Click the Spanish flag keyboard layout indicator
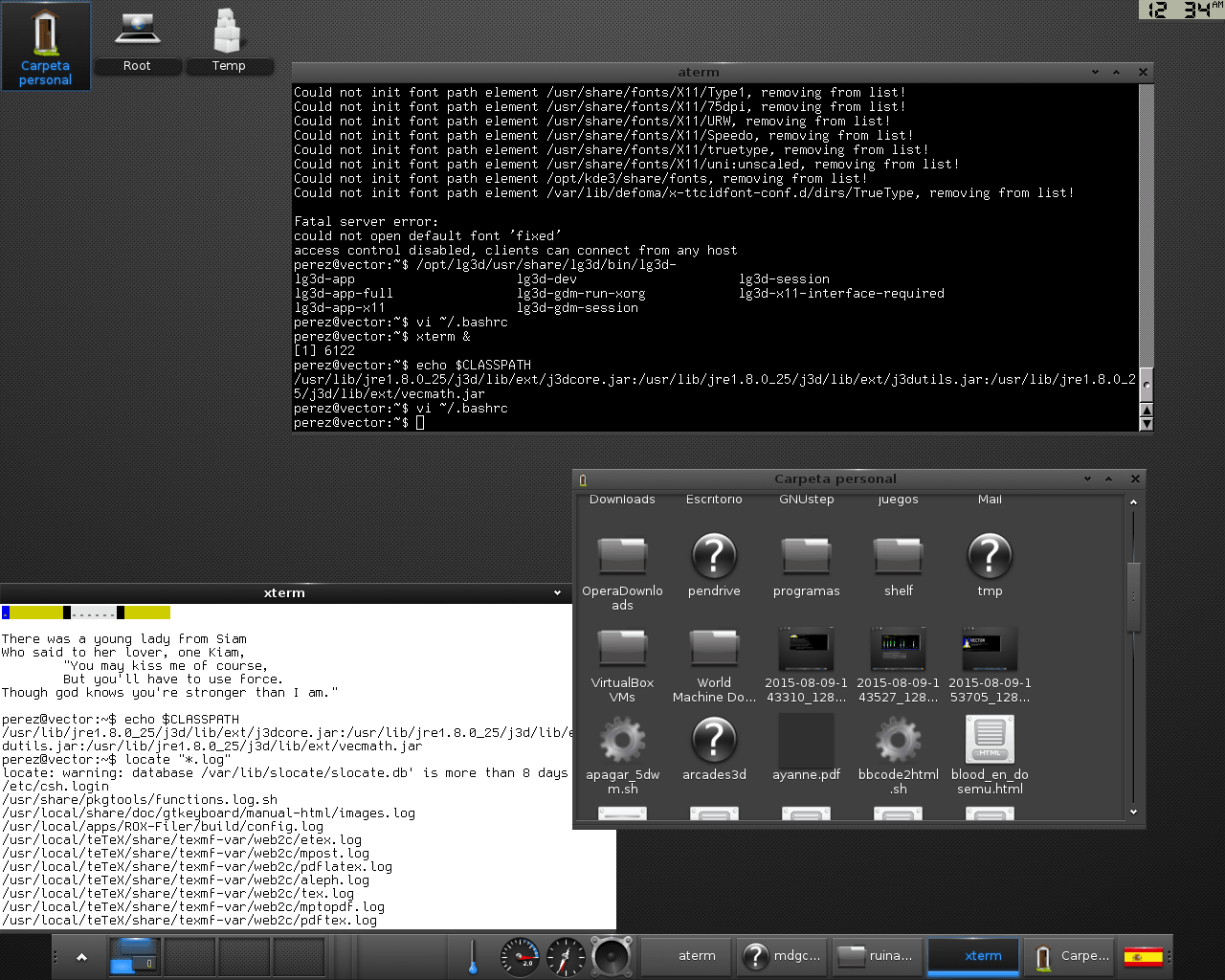 click(1143, 956)
